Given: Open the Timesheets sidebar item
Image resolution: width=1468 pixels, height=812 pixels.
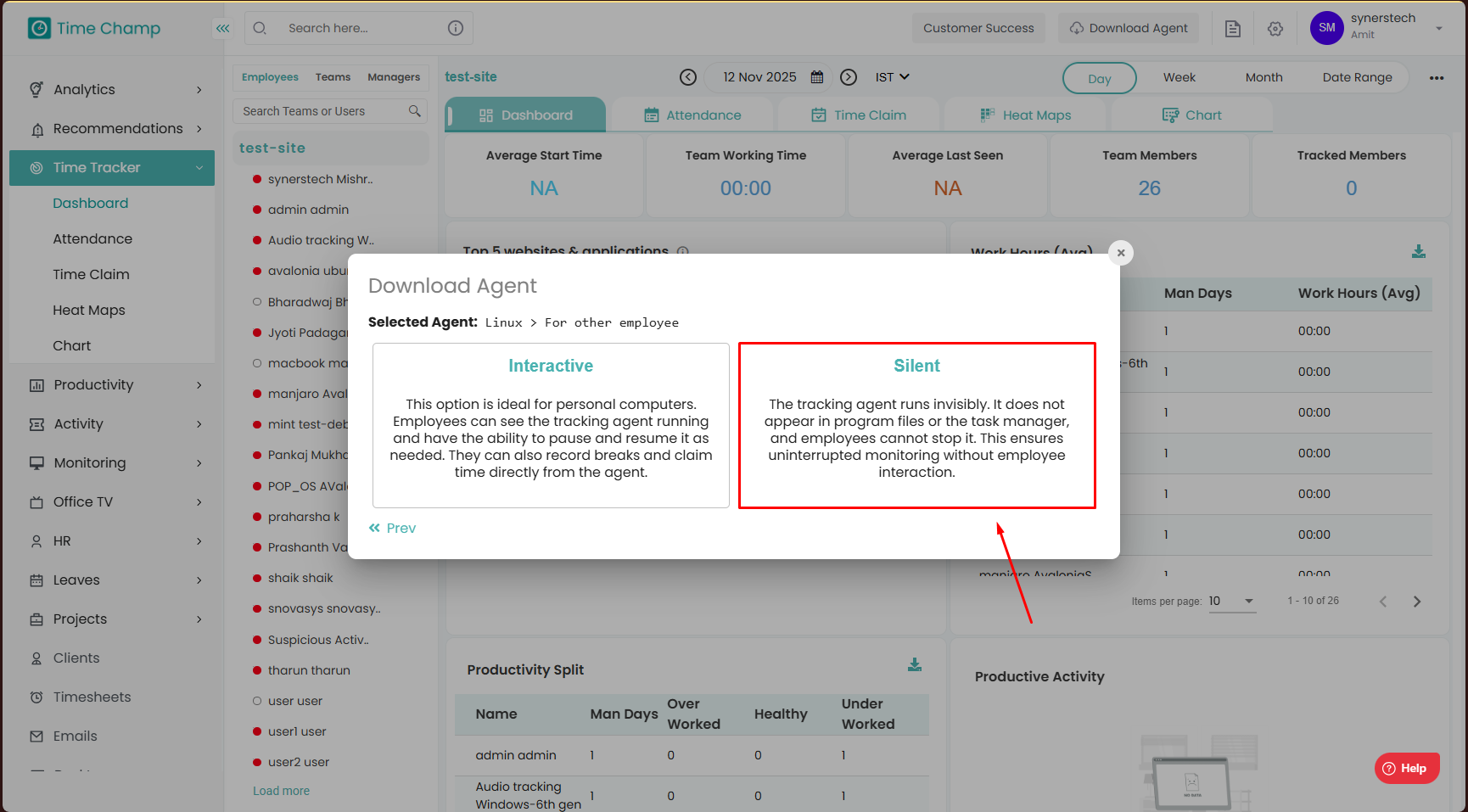Looking at the screenshot, I should tap(92, 697).
